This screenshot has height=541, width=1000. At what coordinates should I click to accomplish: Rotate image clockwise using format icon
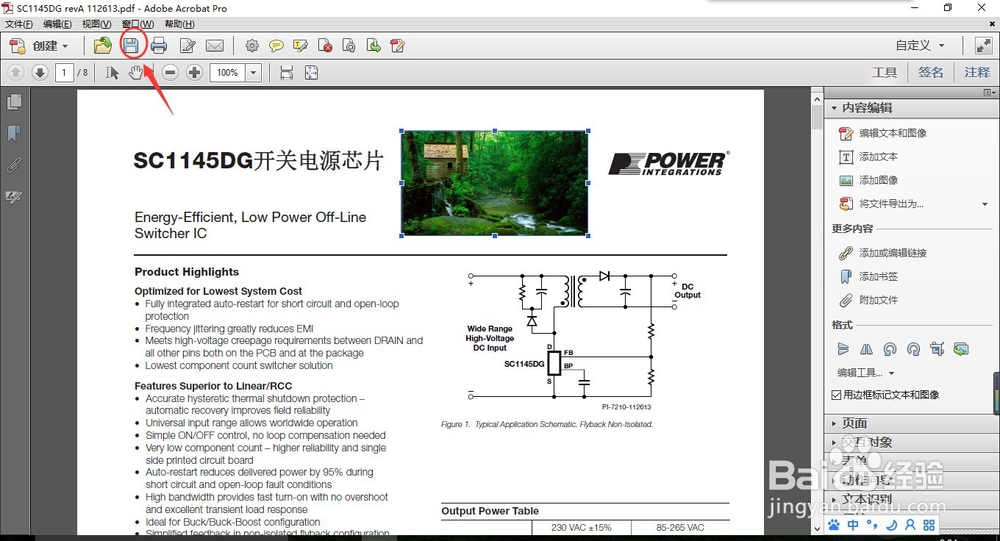coord(914,349)
